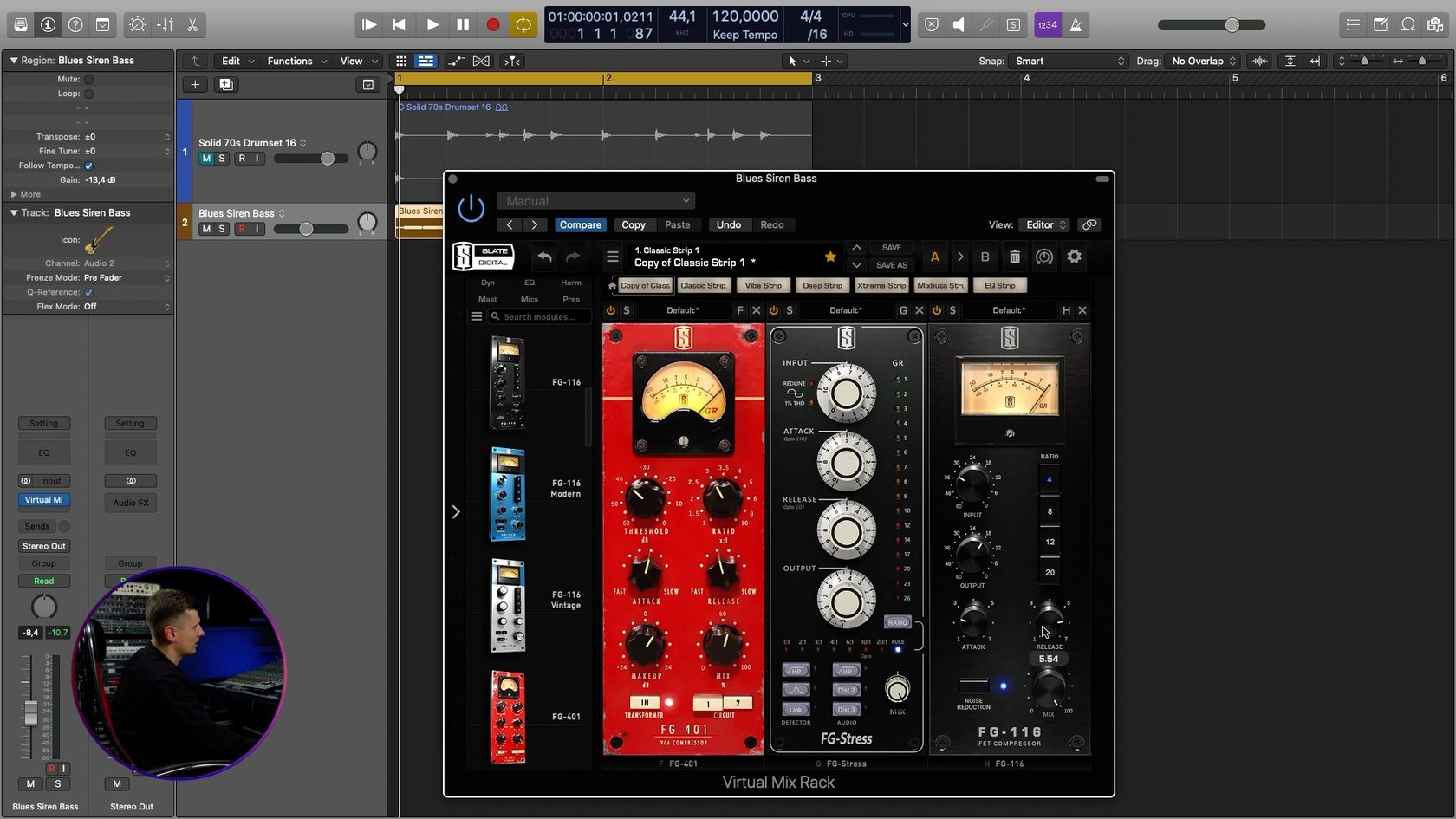
Task: Toggle the IN transformer switch on FG-401
Action: point(645,703)
